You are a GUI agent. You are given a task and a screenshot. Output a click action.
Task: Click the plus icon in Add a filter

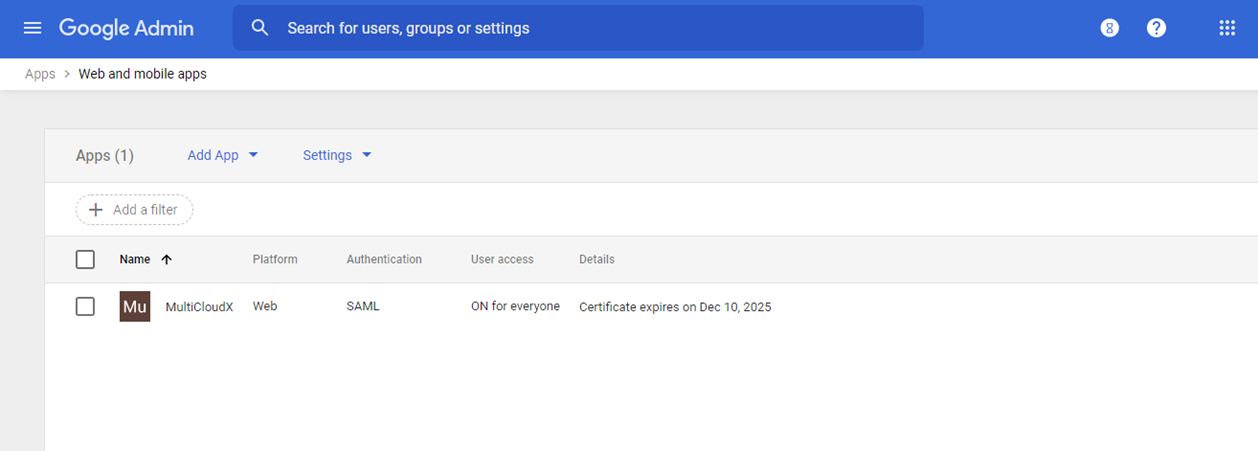point(96,210)
